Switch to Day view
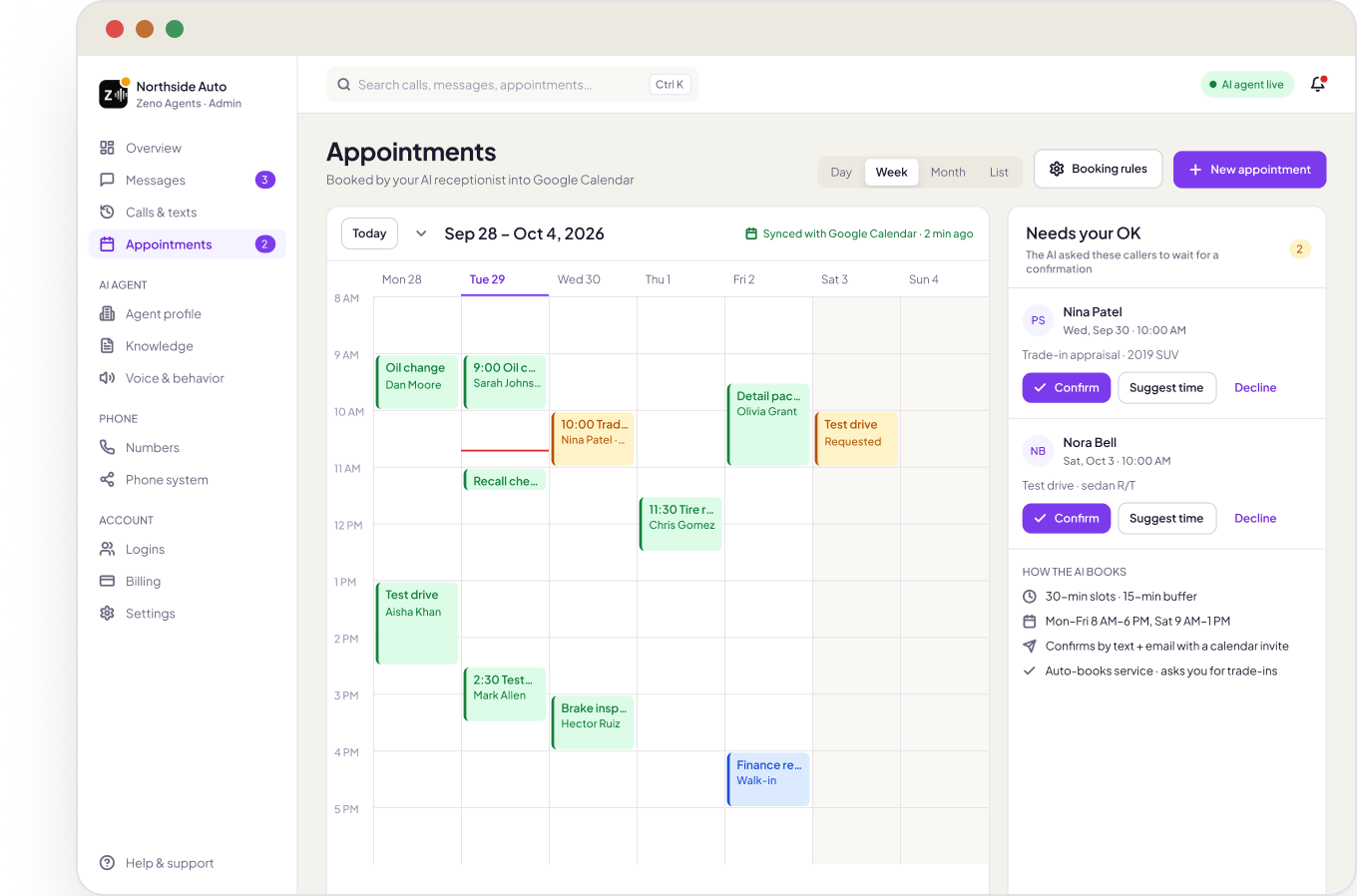 [x=841, y=172]
